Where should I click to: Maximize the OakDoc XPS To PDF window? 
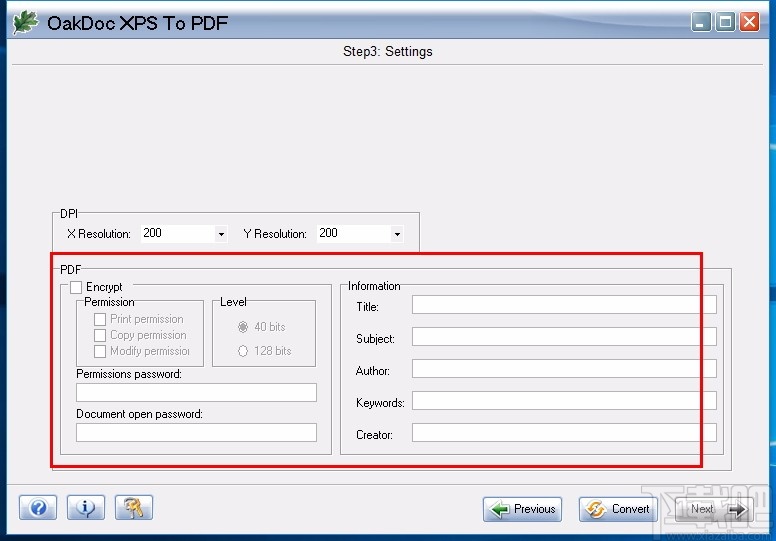[x=725, y=22]
